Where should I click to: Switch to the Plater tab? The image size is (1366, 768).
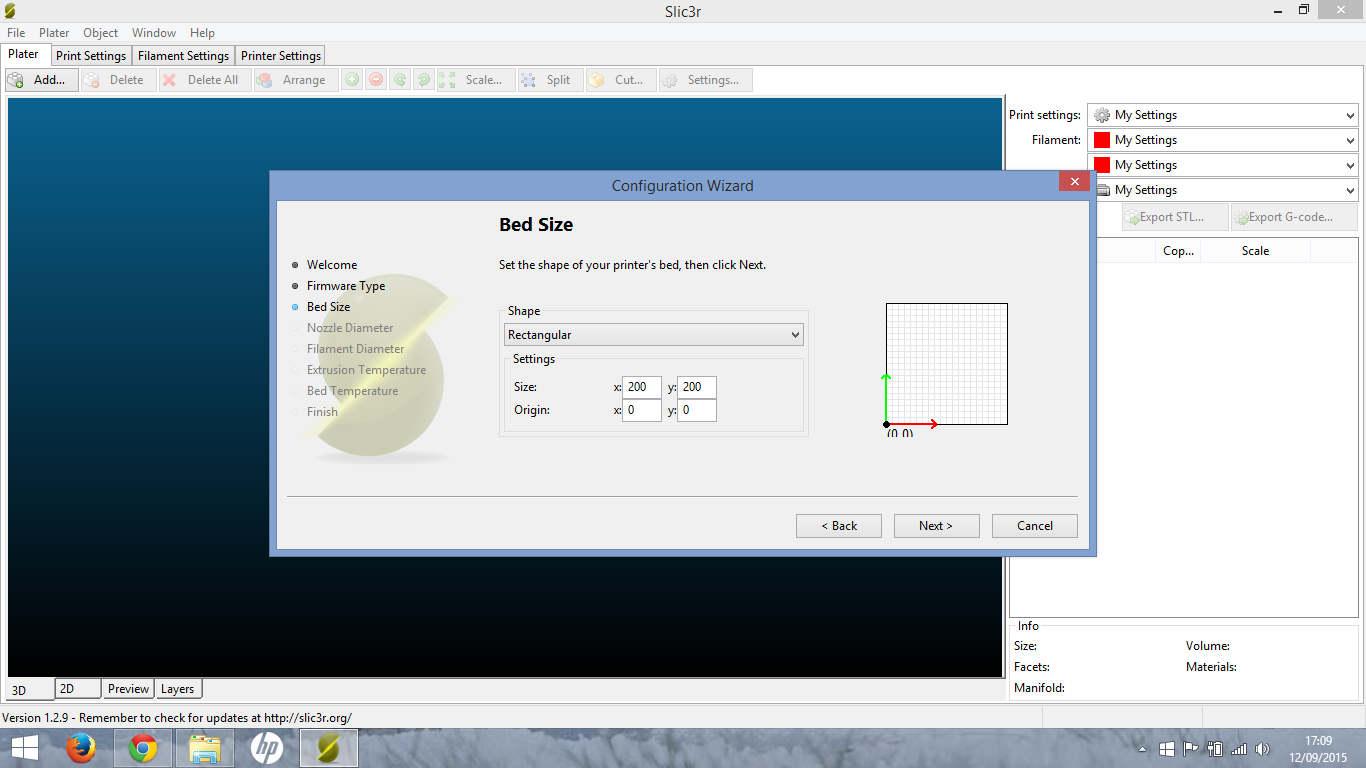tap(24, 54)
